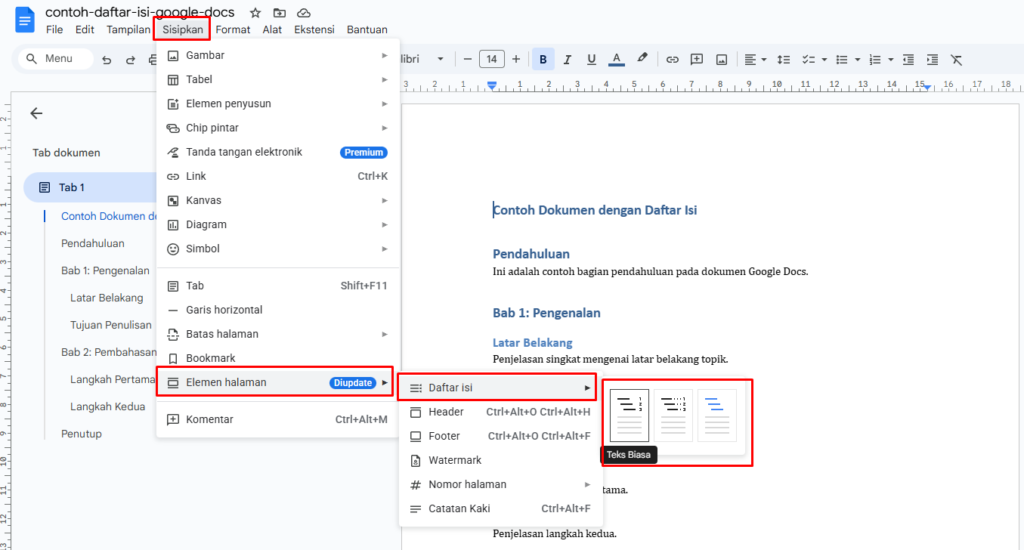Screen dimensions: 1024x550
Task: Expand the Nomor halaman submenu
Action: coord(500,485)
